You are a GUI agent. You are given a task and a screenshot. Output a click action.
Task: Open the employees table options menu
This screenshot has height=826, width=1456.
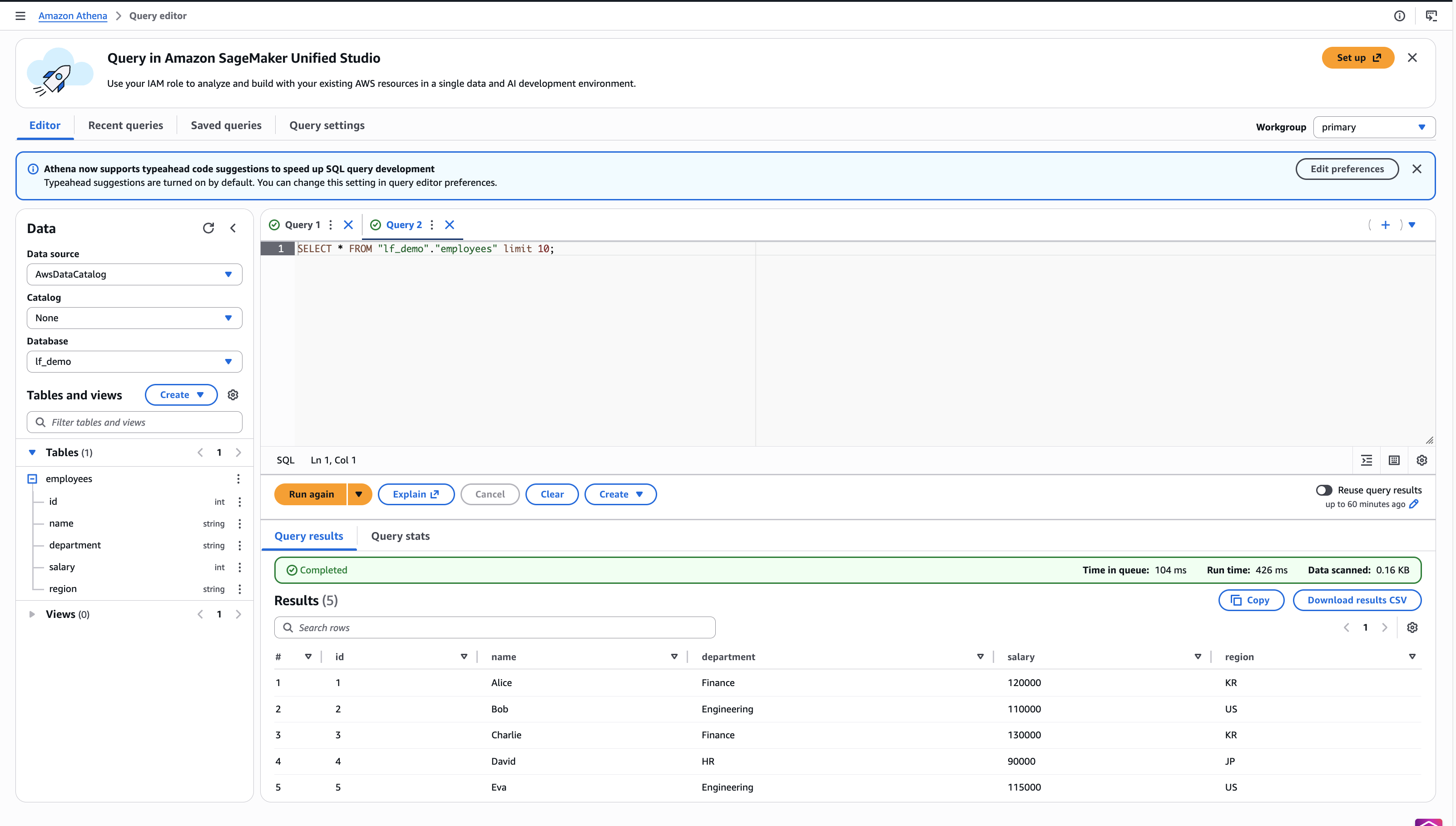[x=238, y=479]
